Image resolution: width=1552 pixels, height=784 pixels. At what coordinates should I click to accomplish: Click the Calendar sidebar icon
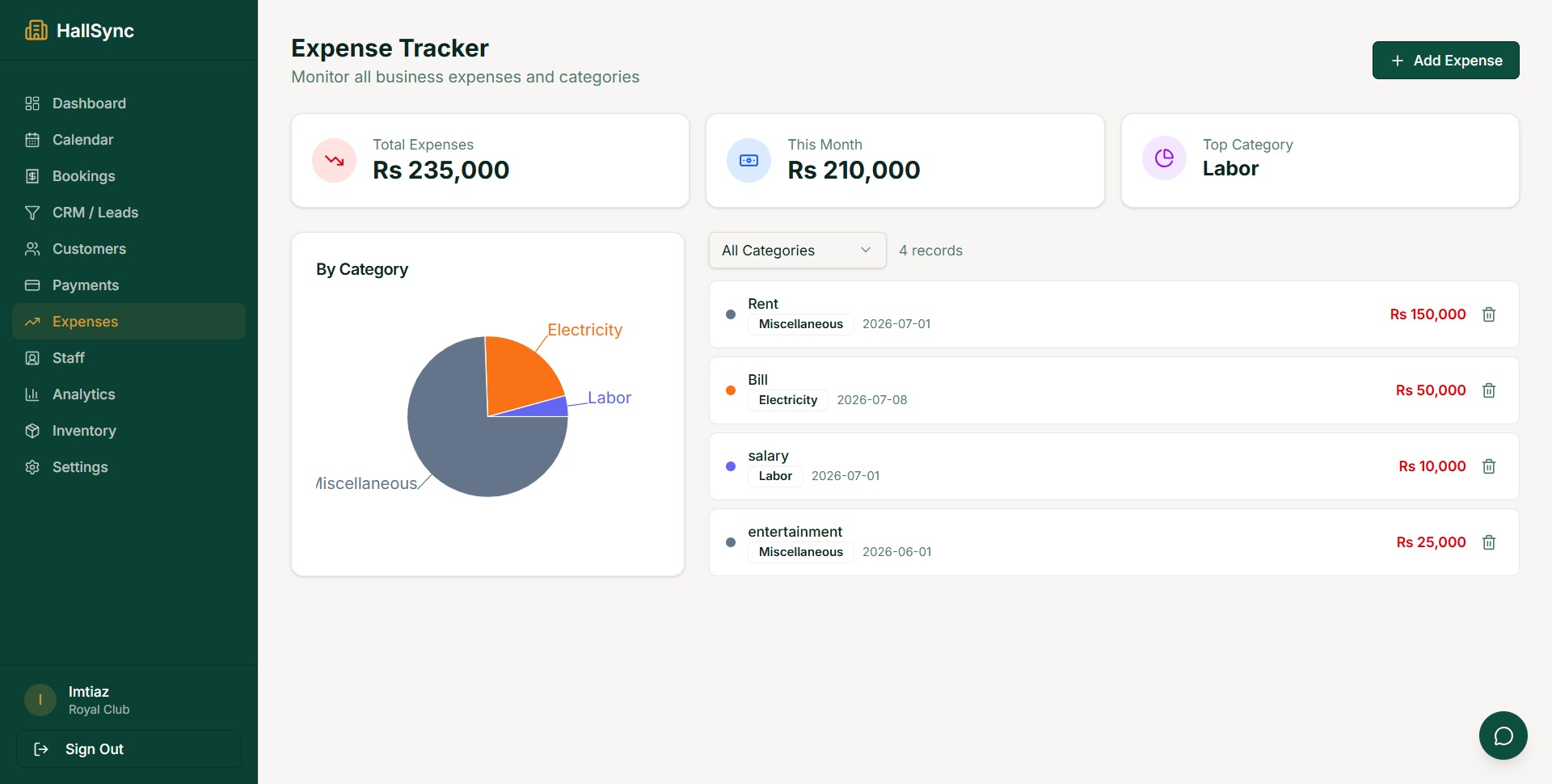(32, 140)
